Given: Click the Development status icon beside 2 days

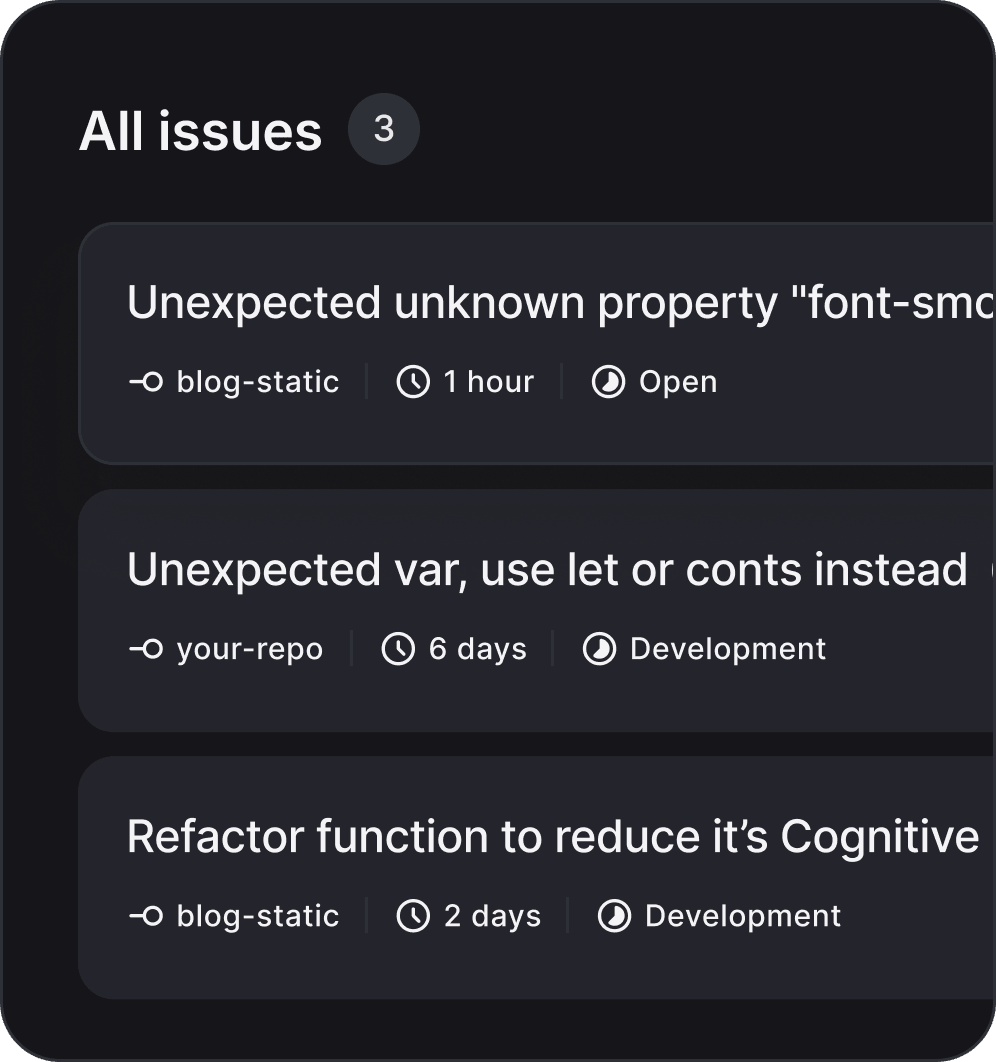Looking at the screenshot, I should click(x=614, y=915).
